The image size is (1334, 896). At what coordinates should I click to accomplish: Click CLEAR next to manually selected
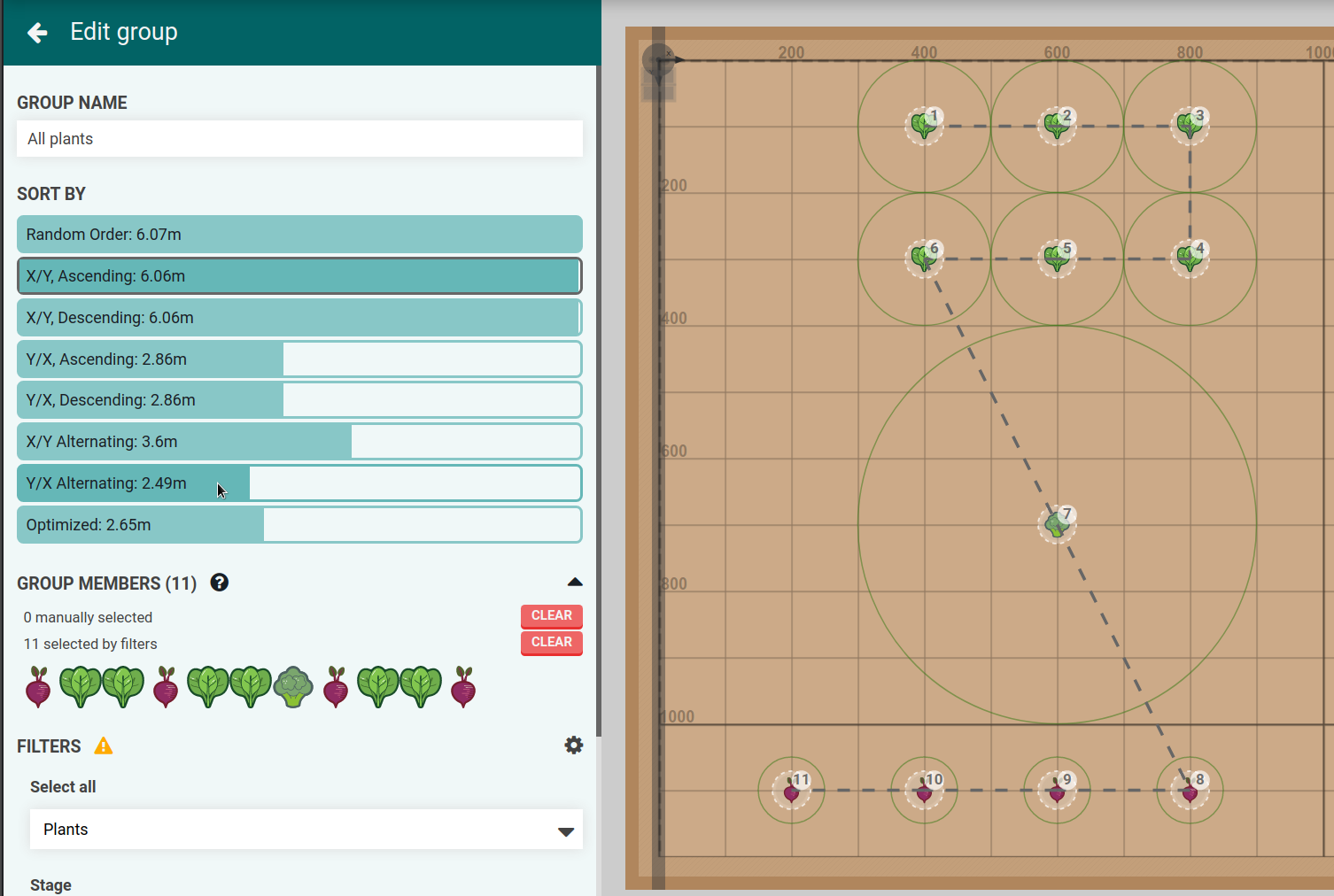pyautogui.click(x=551, y=615)
